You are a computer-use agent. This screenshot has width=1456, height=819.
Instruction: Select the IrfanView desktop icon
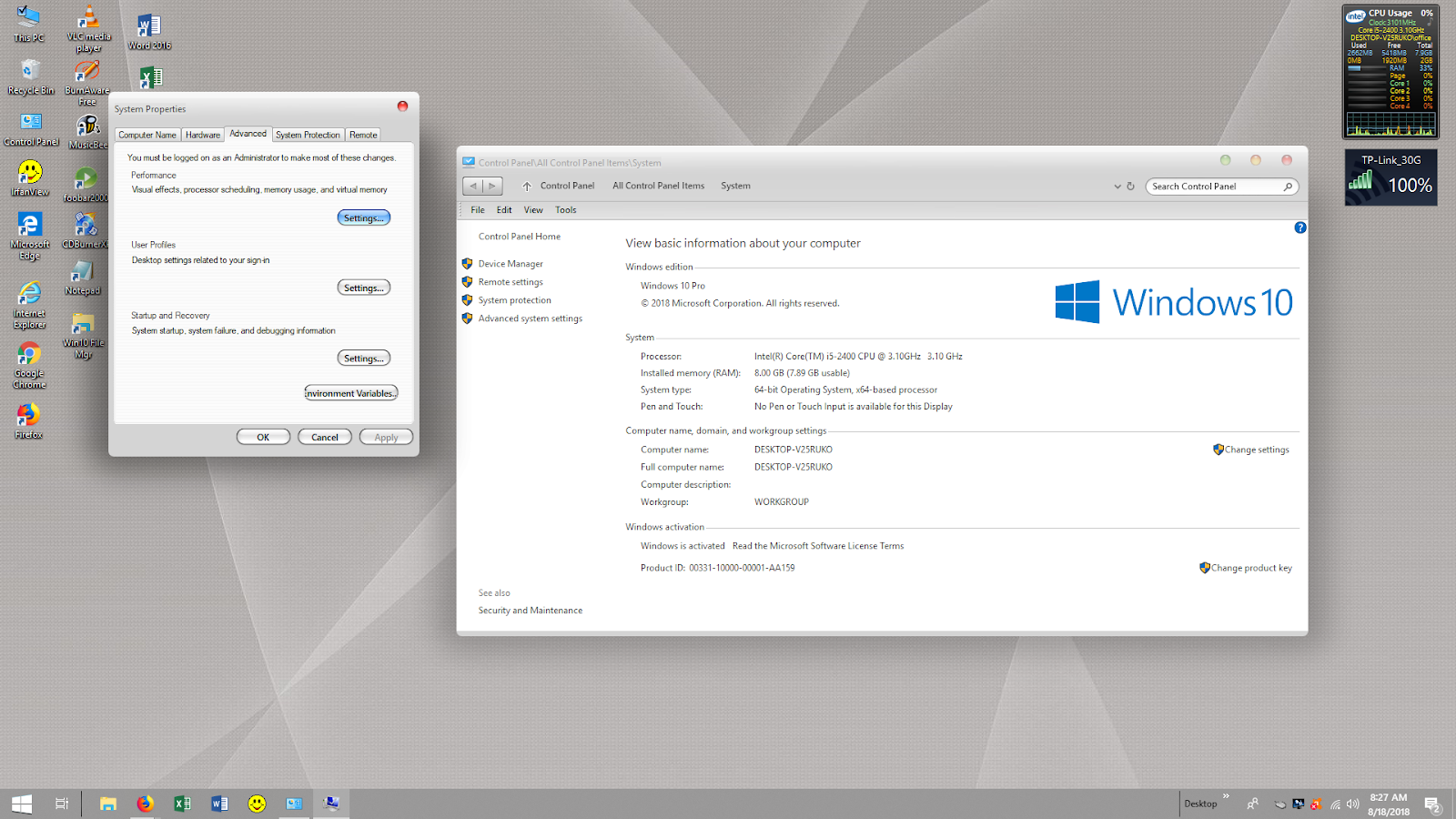30,178
